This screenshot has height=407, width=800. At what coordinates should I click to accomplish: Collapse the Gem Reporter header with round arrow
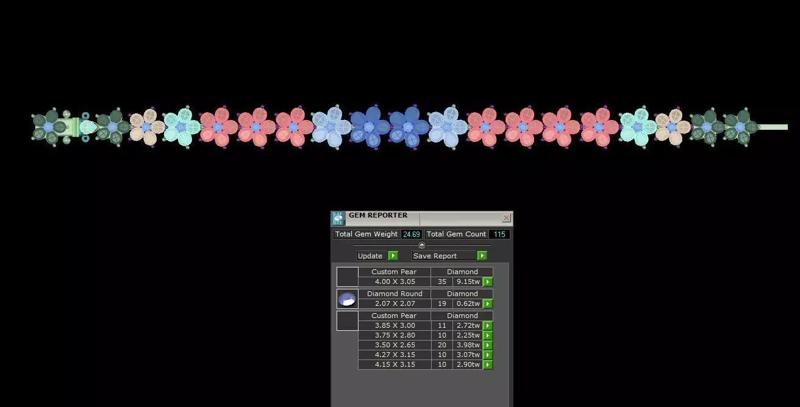[x=421, y=245]
